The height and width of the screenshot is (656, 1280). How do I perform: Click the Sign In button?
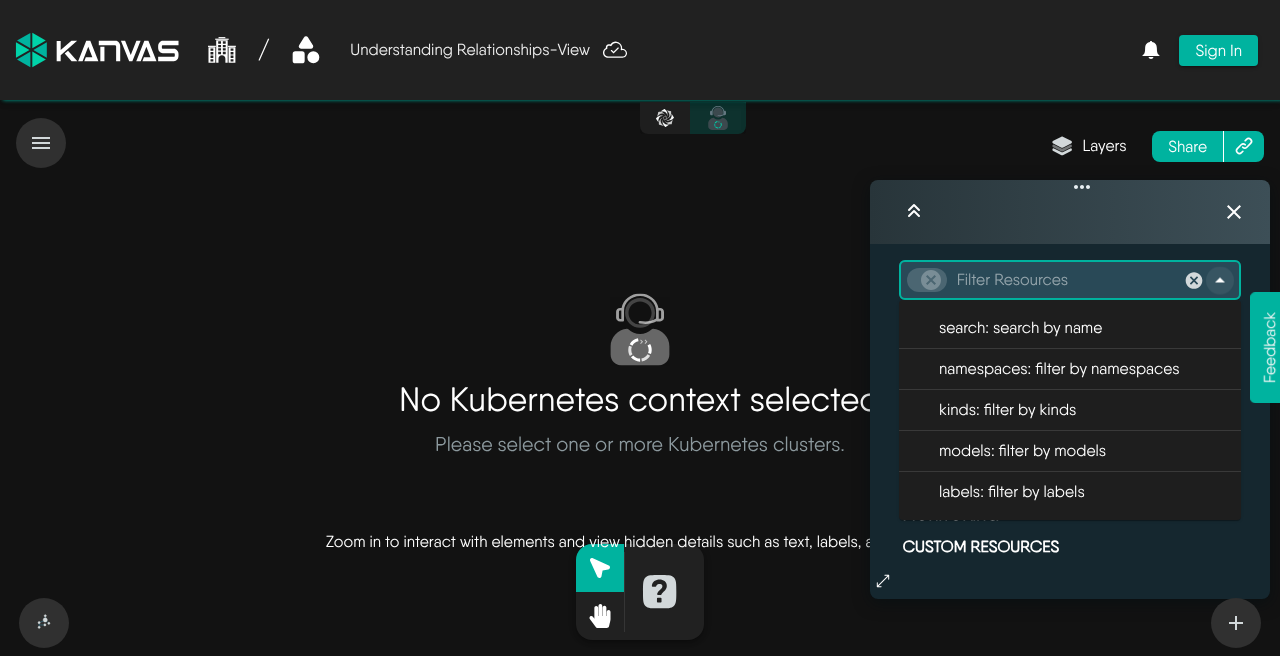(1218, 51)
